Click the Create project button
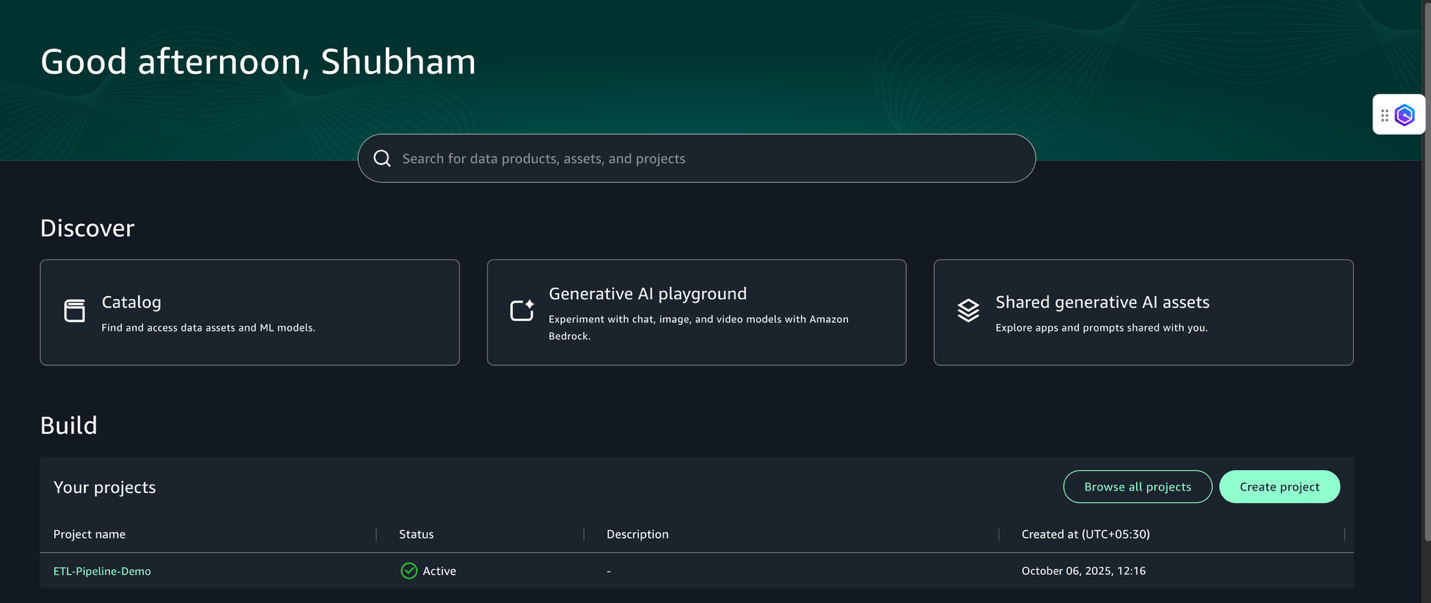 1280,487
